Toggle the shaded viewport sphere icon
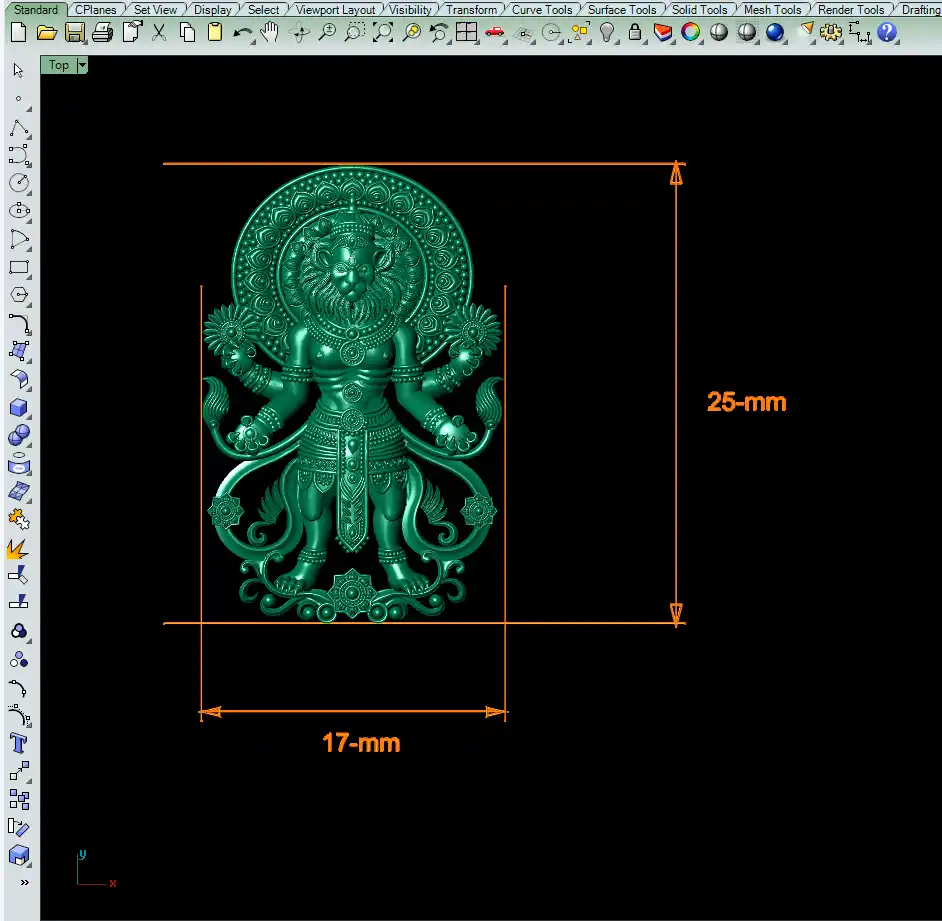This screenshot has width=942, height=921. 718,33
